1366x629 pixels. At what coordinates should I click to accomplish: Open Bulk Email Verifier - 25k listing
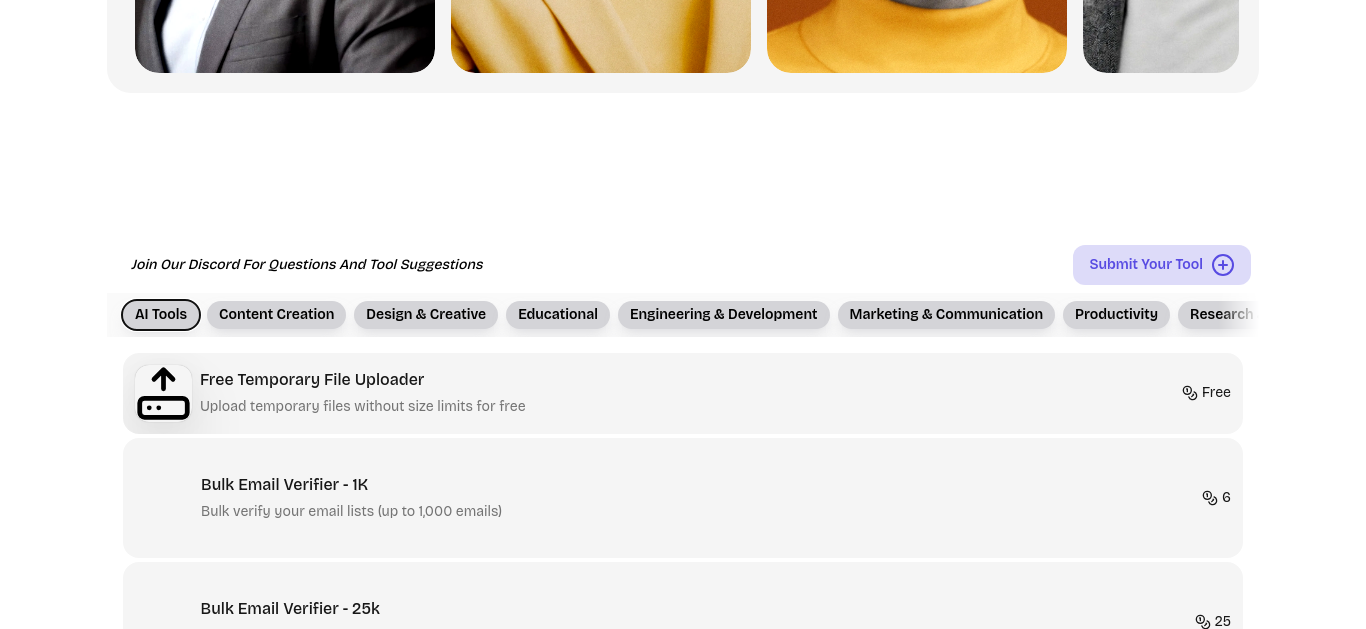[683, 596]
